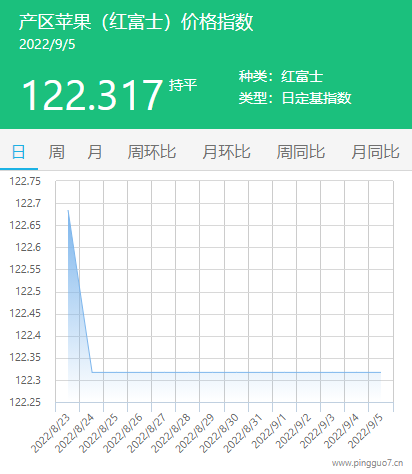
Task: Select the 周环比 tab
Action: tap(152, 152)
